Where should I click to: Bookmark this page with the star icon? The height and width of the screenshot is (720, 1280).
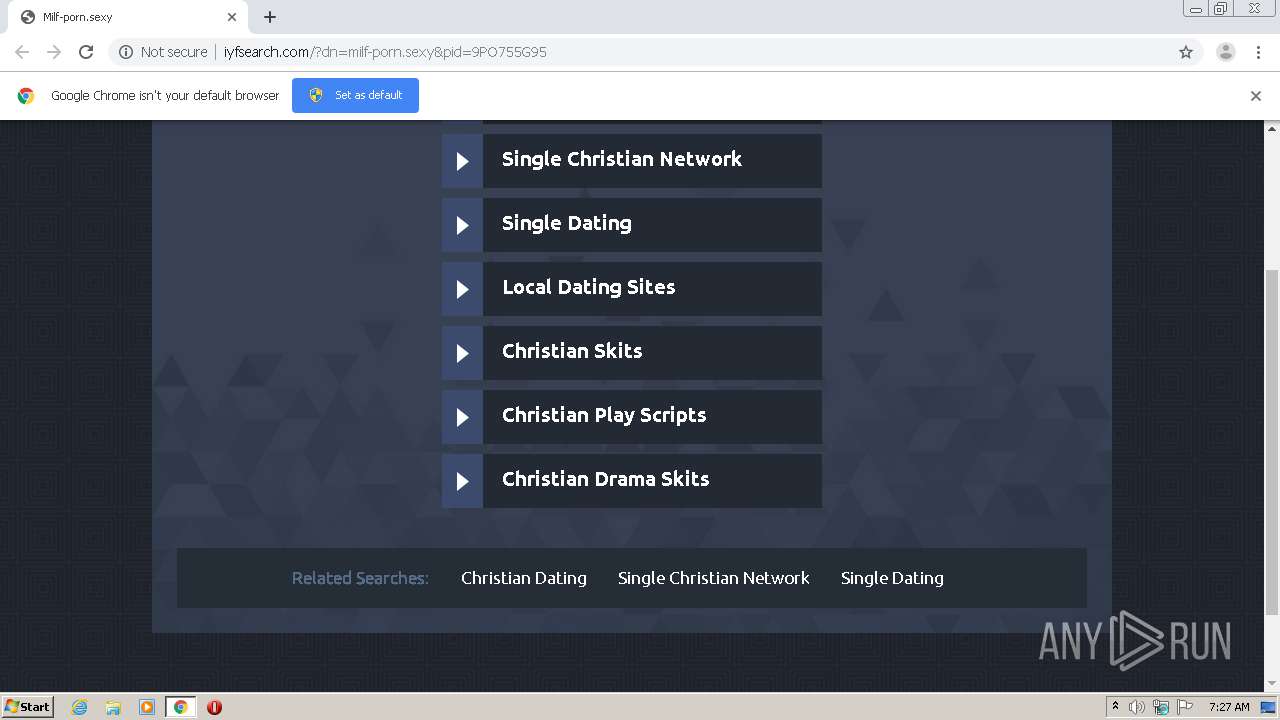click(x=1186, y=52)
